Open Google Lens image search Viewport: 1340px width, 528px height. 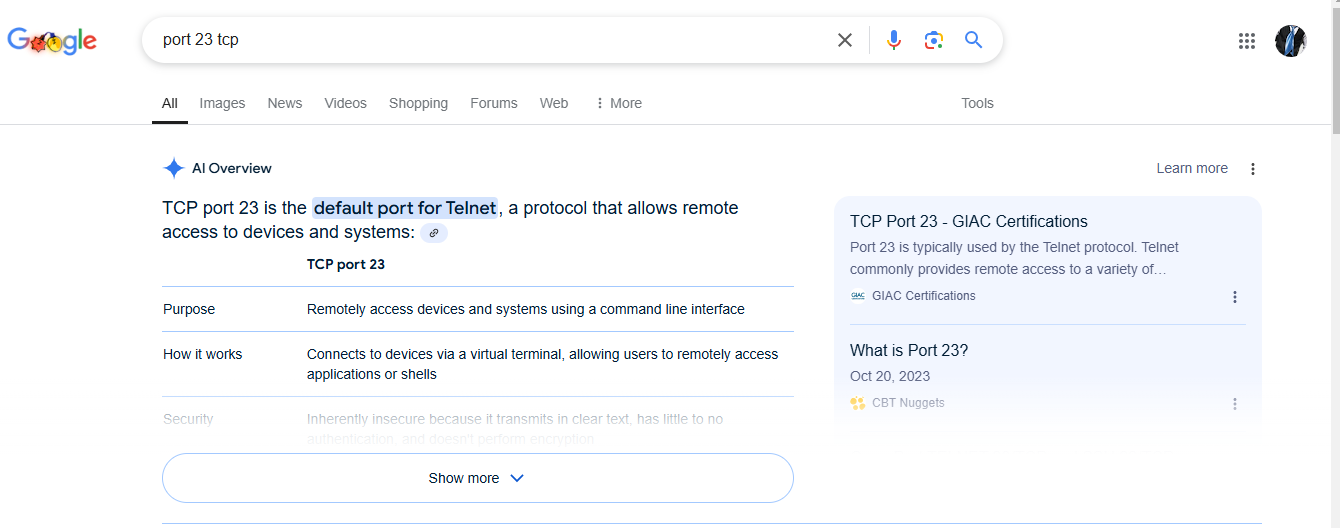pos(934,40)
